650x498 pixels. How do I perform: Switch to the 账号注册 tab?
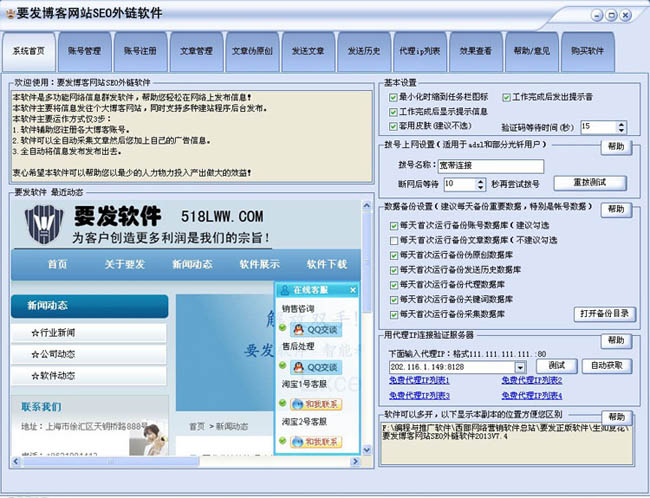coord(141,51)
